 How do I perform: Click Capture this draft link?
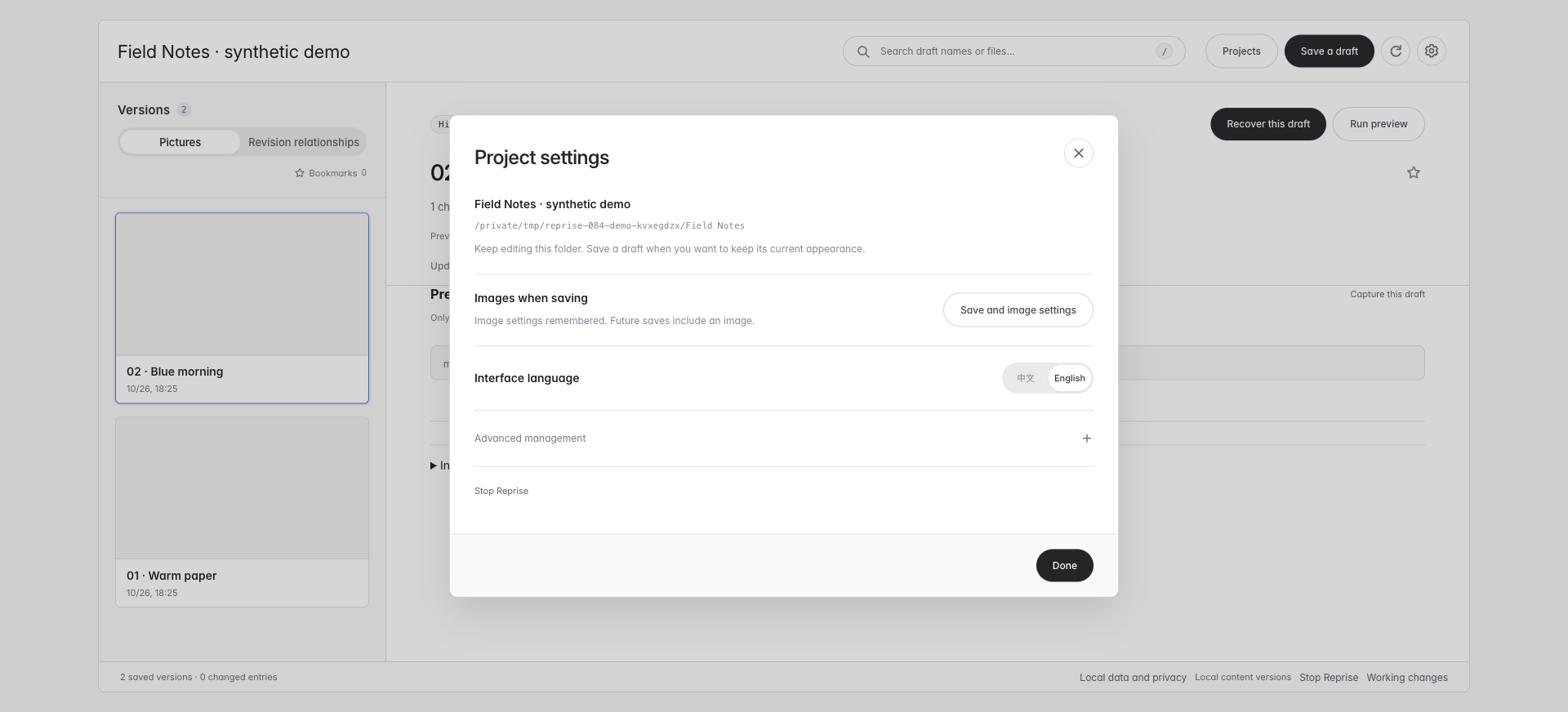[x=1388, y=294]
